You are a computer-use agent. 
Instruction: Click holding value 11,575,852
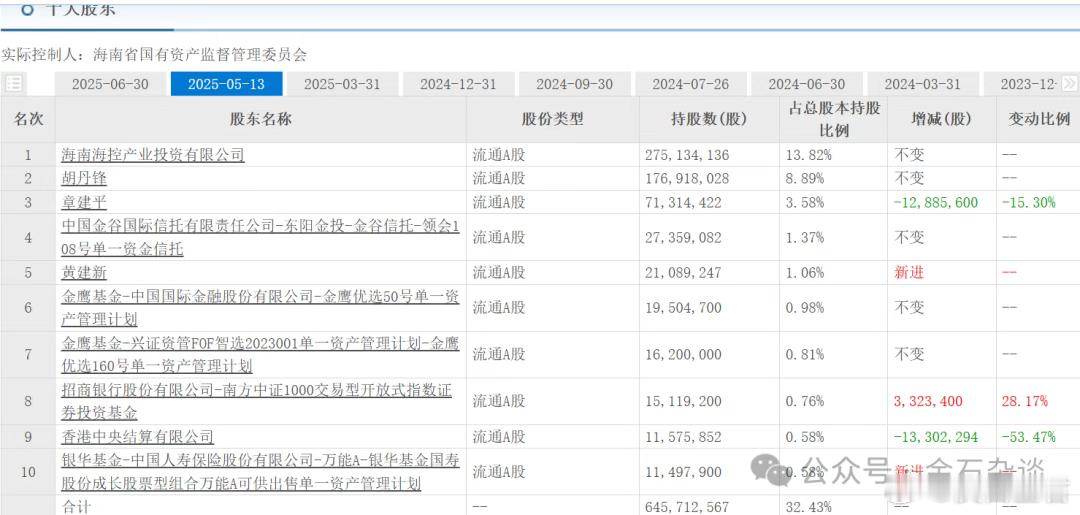[x=683, y=437]
